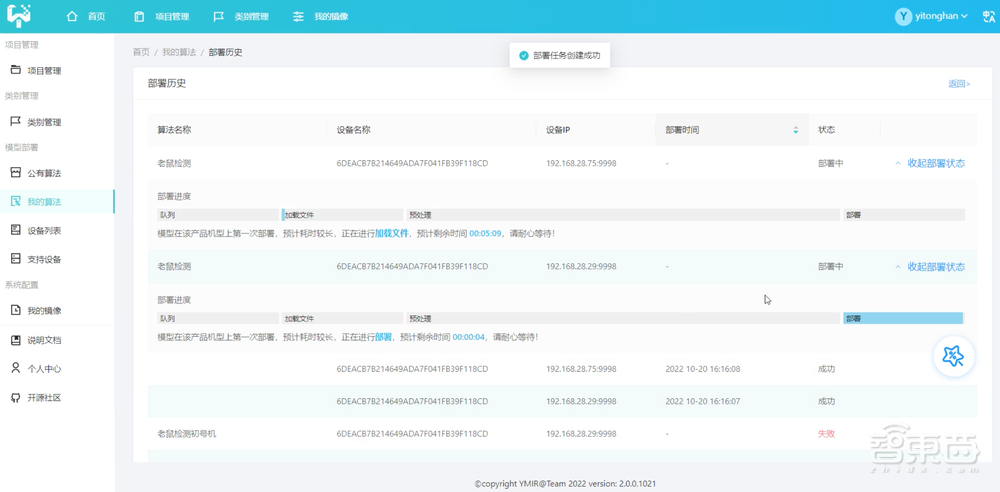Click the 部署历史 panel title
The image size is (1000, 492).
[x=167, y=84]
